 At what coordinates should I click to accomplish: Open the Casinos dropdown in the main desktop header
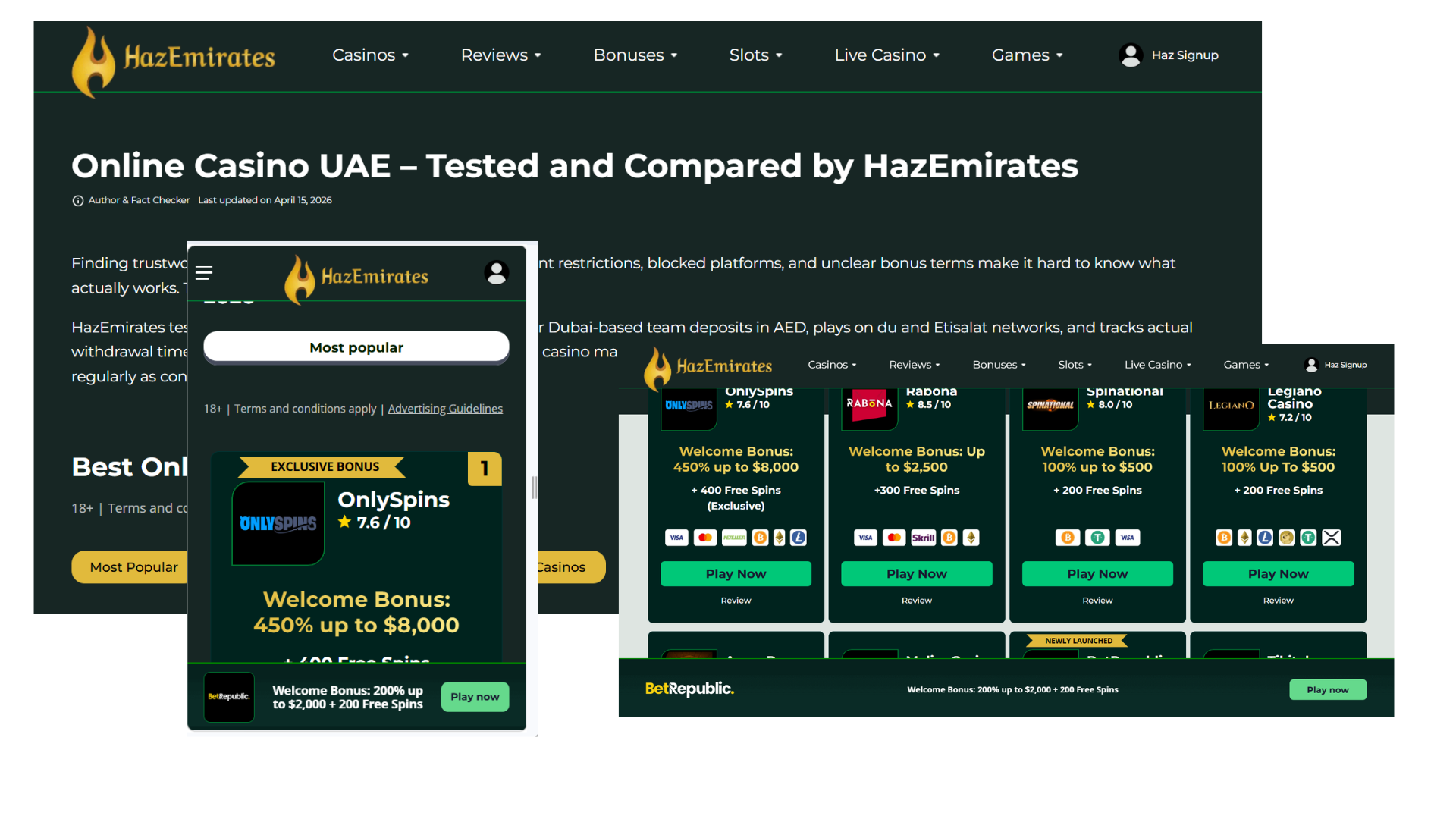[370, 55]
